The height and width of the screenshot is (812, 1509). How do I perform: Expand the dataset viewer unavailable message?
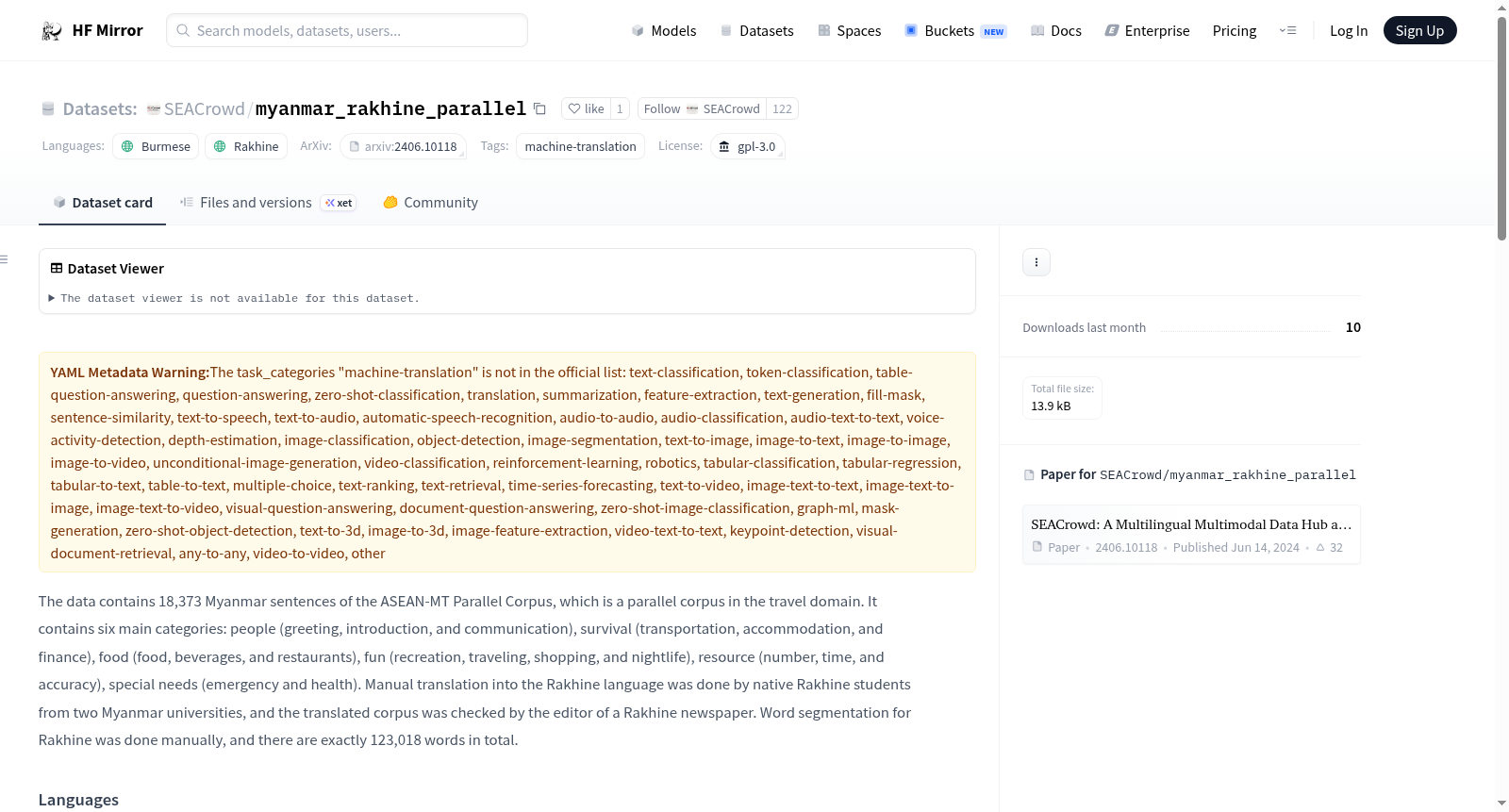click(234, 298)
